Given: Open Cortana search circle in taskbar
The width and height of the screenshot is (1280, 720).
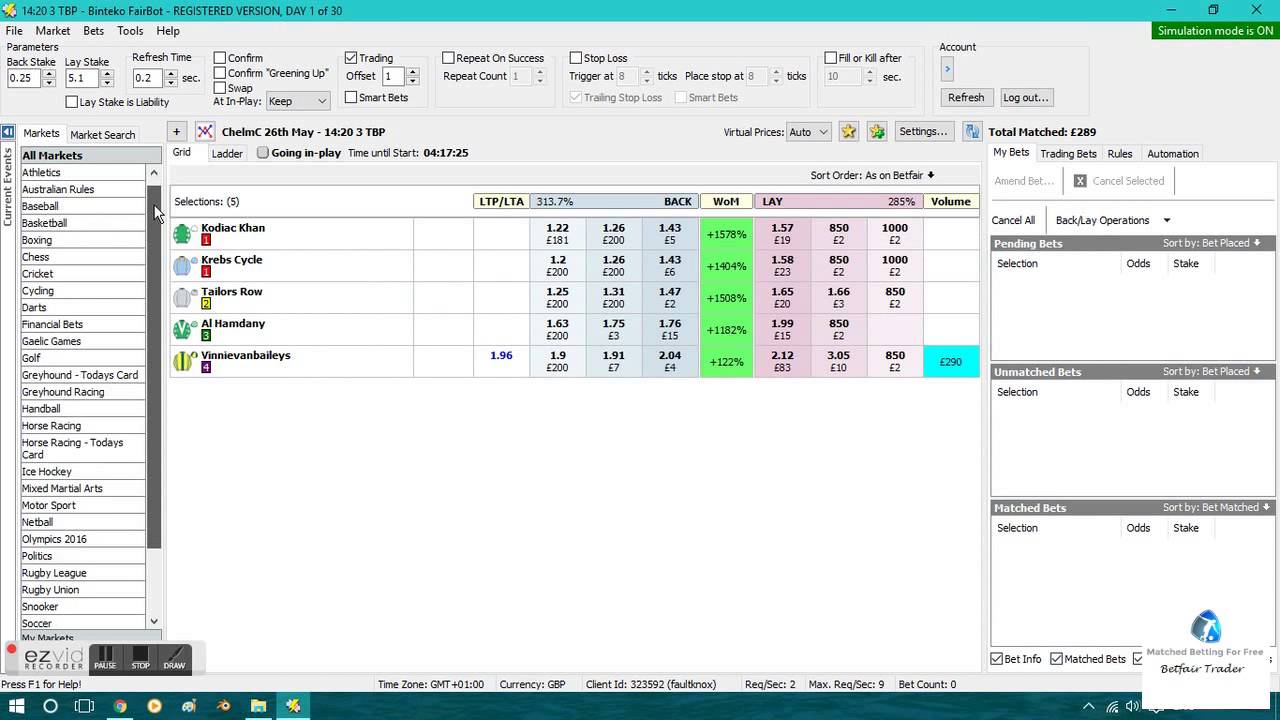Looking at the screenshot, I should pyautogui.click(x=51, y=706).
